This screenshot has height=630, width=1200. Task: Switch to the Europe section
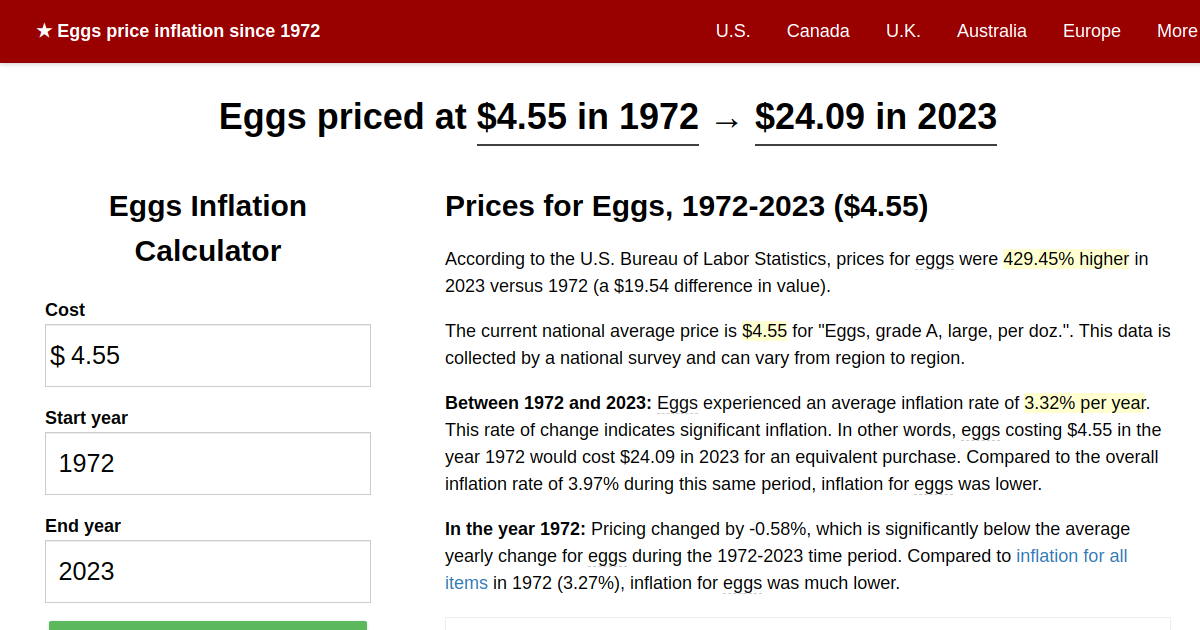pos(1091,31)
